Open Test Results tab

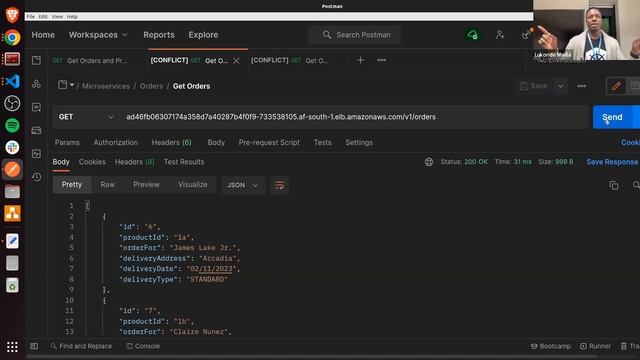184,162
